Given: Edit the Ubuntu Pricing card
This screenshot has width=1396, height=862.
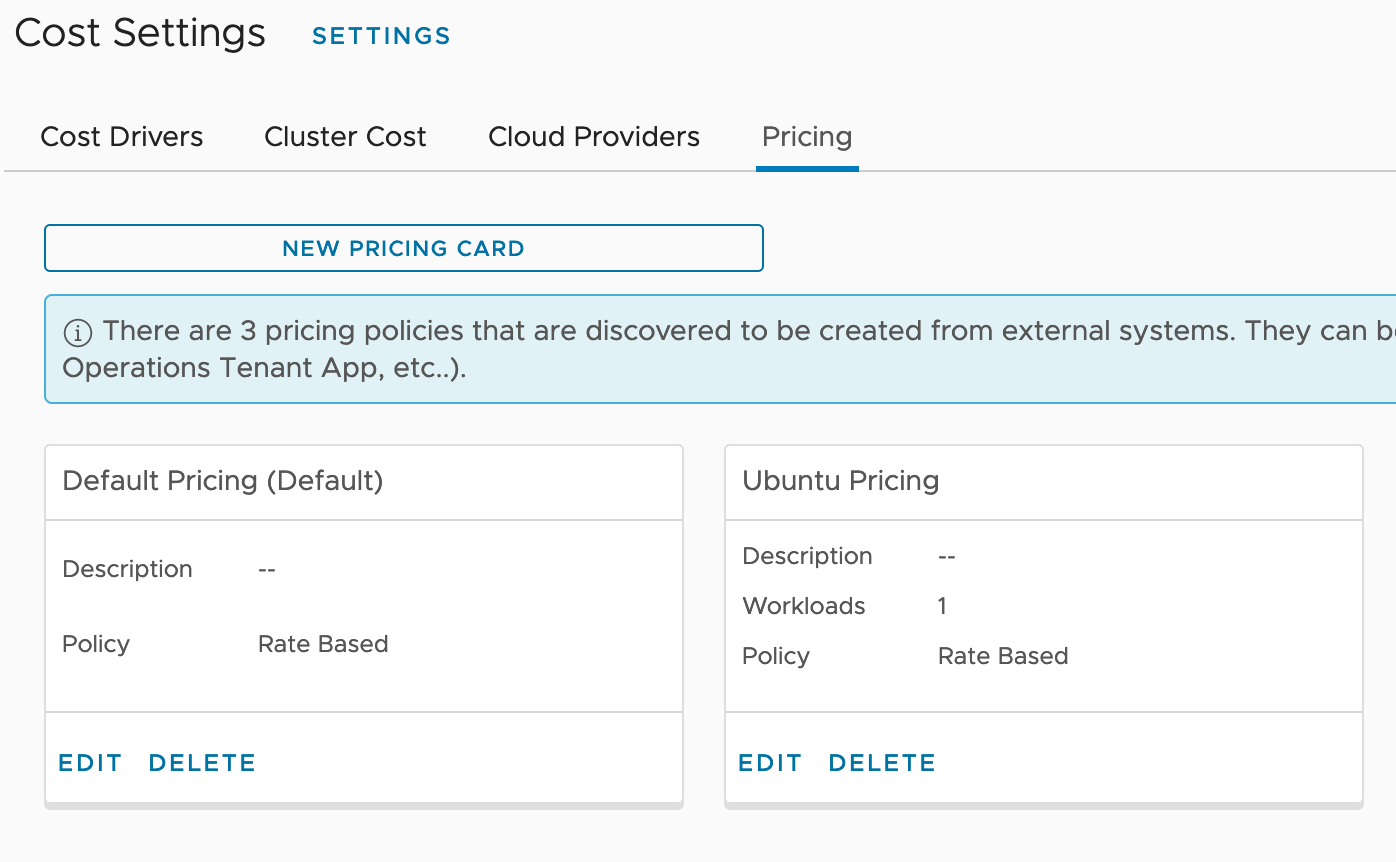Looking at the screenshot, I should click(x=770, y=763).
